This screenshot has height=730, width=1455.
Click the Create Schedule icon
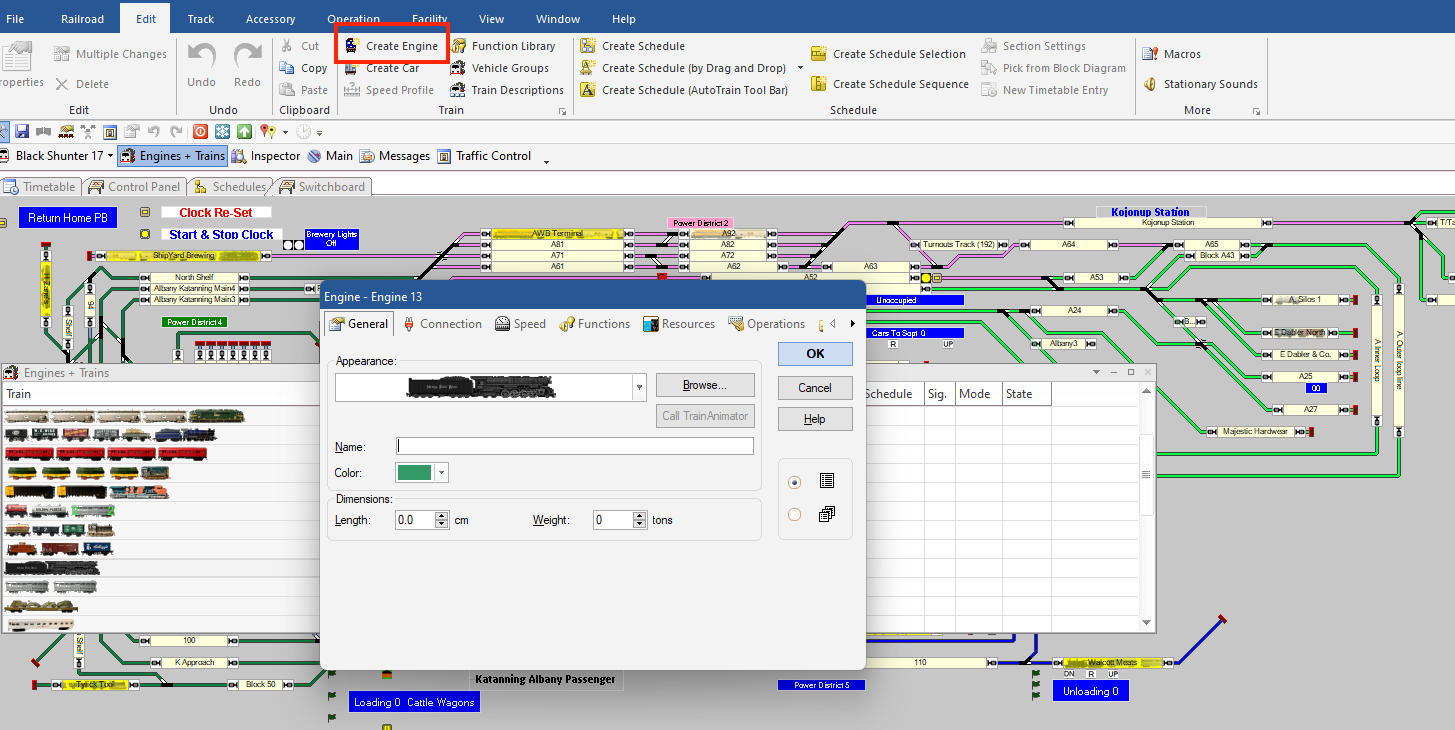pyautogui.click(x=586, y=46)
